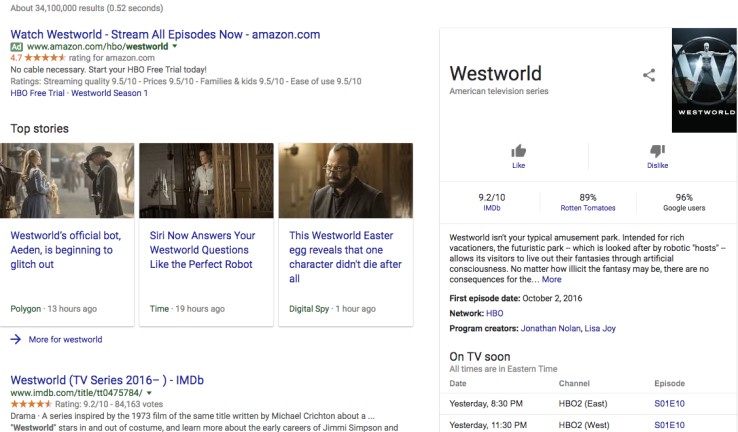Click the HBO Free Trial sitelink
Viewport: 738px width, 432px height.
pos(38,93)
